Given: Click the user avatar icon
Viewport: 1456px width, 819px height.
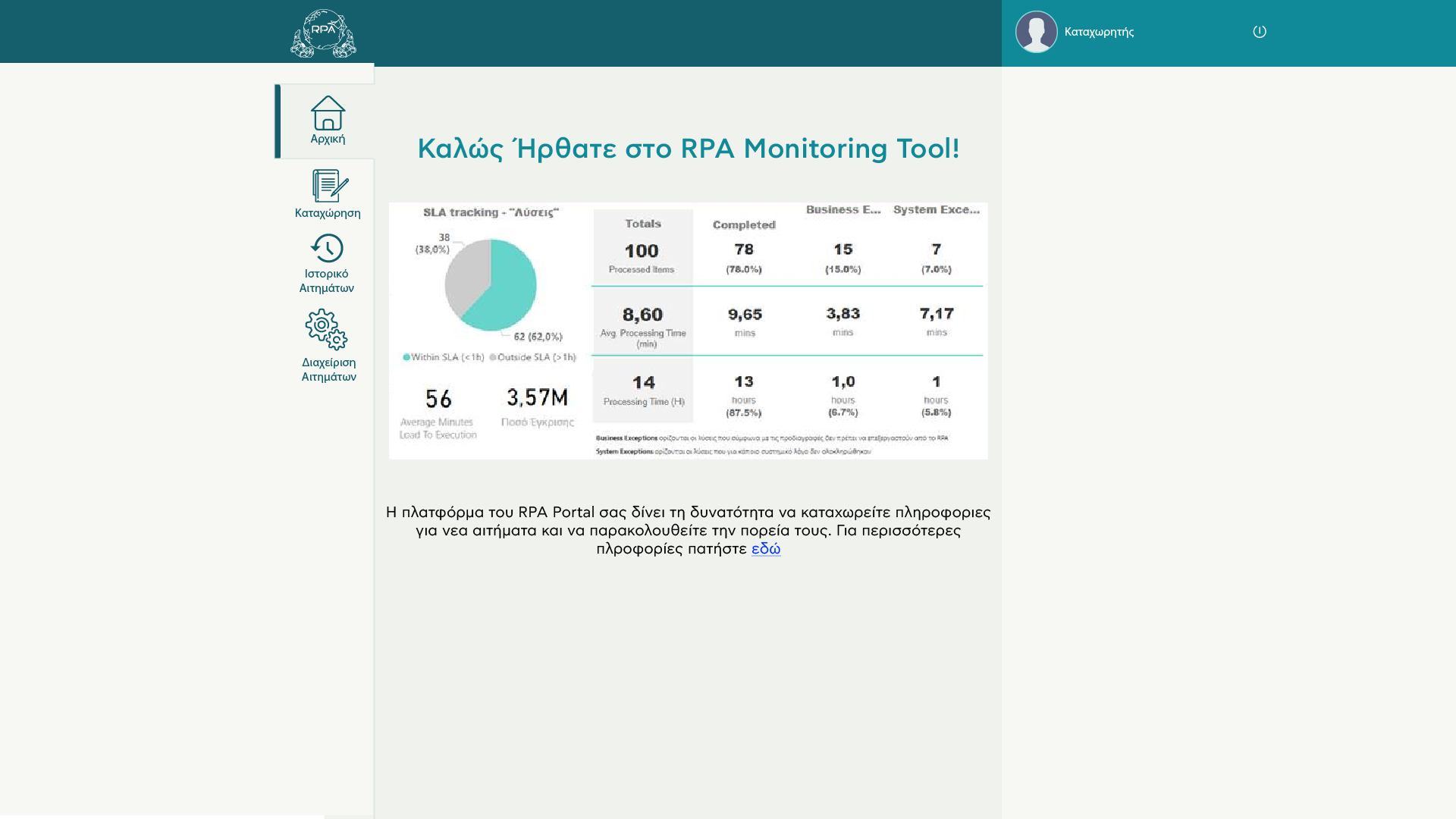Looking at the screenshot, I should (1036, 32).
